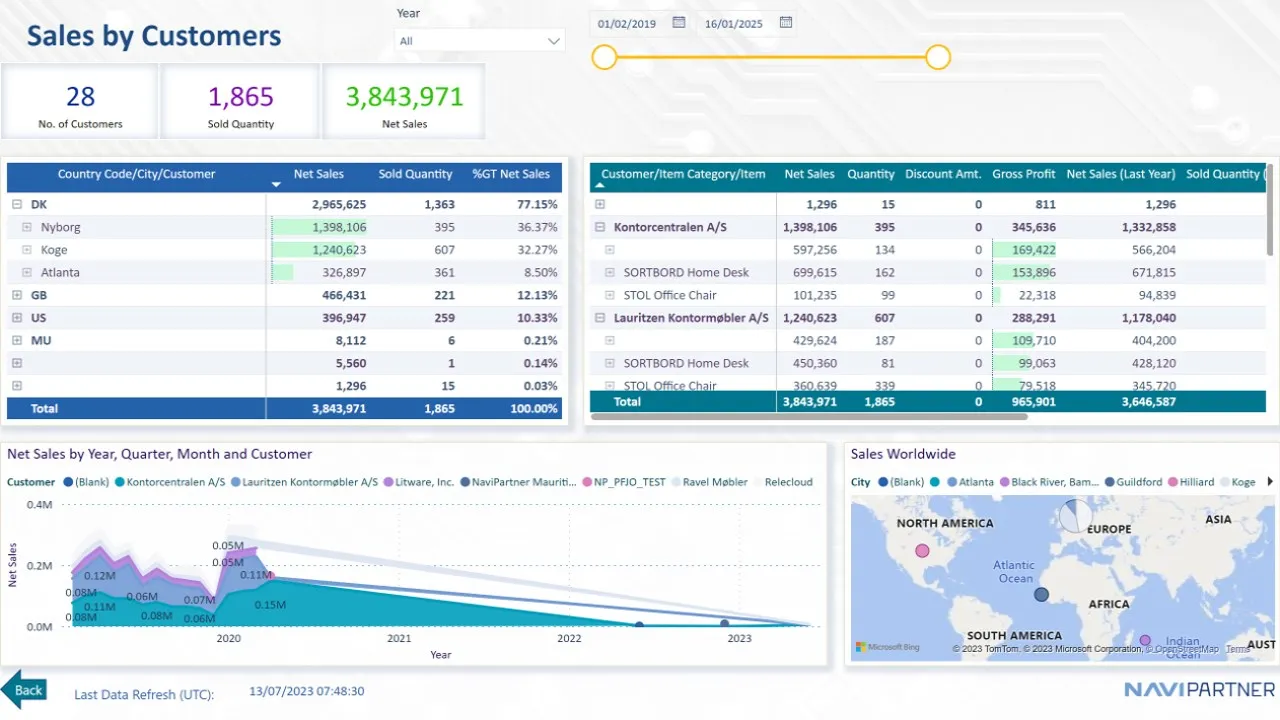Expand the blank country row with 0.03% share
Image resolution: width=1280 pixels, height=720 pixels.
click(x=17, y=386)
